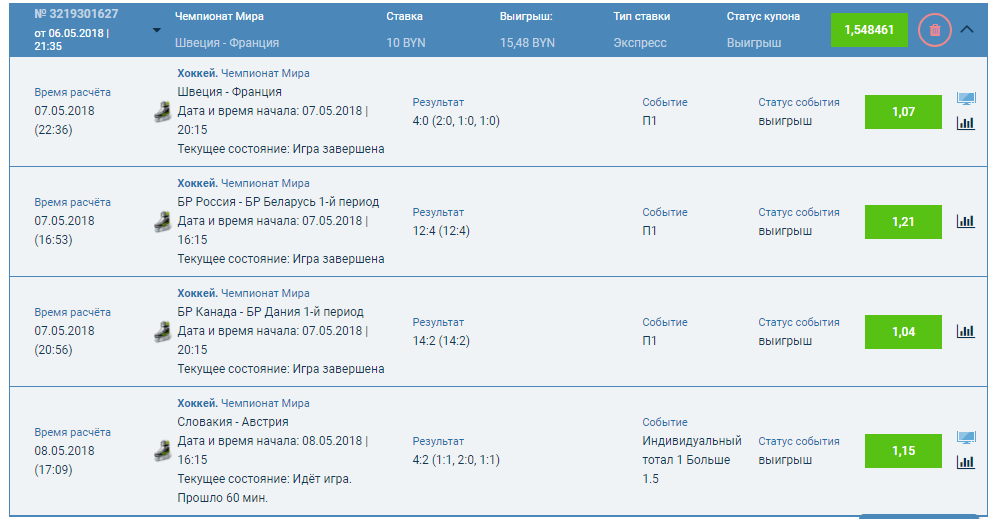
Task: Click hockey skate icon beside БР Россия - БР Беларусь
Action: point(162,221)
